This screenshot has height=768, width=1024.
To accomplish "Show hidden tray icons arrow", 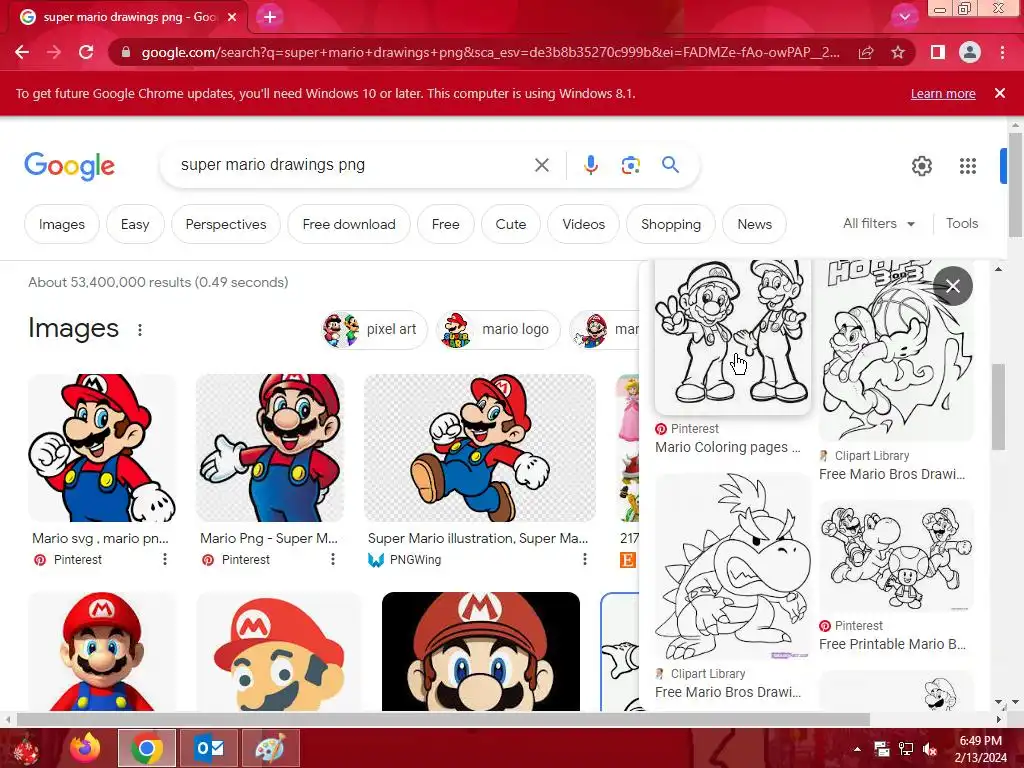I will (857, 749).
